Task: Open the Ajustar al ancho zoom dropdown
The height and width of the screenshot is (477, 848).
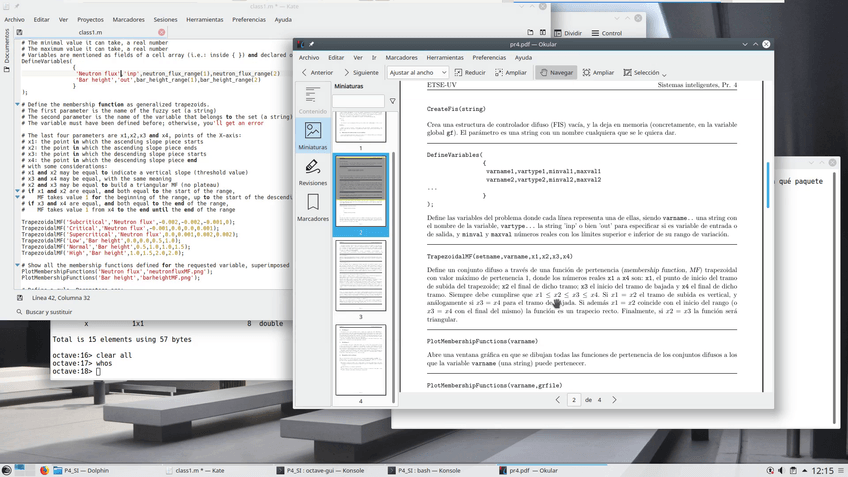Action: pos(420,72)
